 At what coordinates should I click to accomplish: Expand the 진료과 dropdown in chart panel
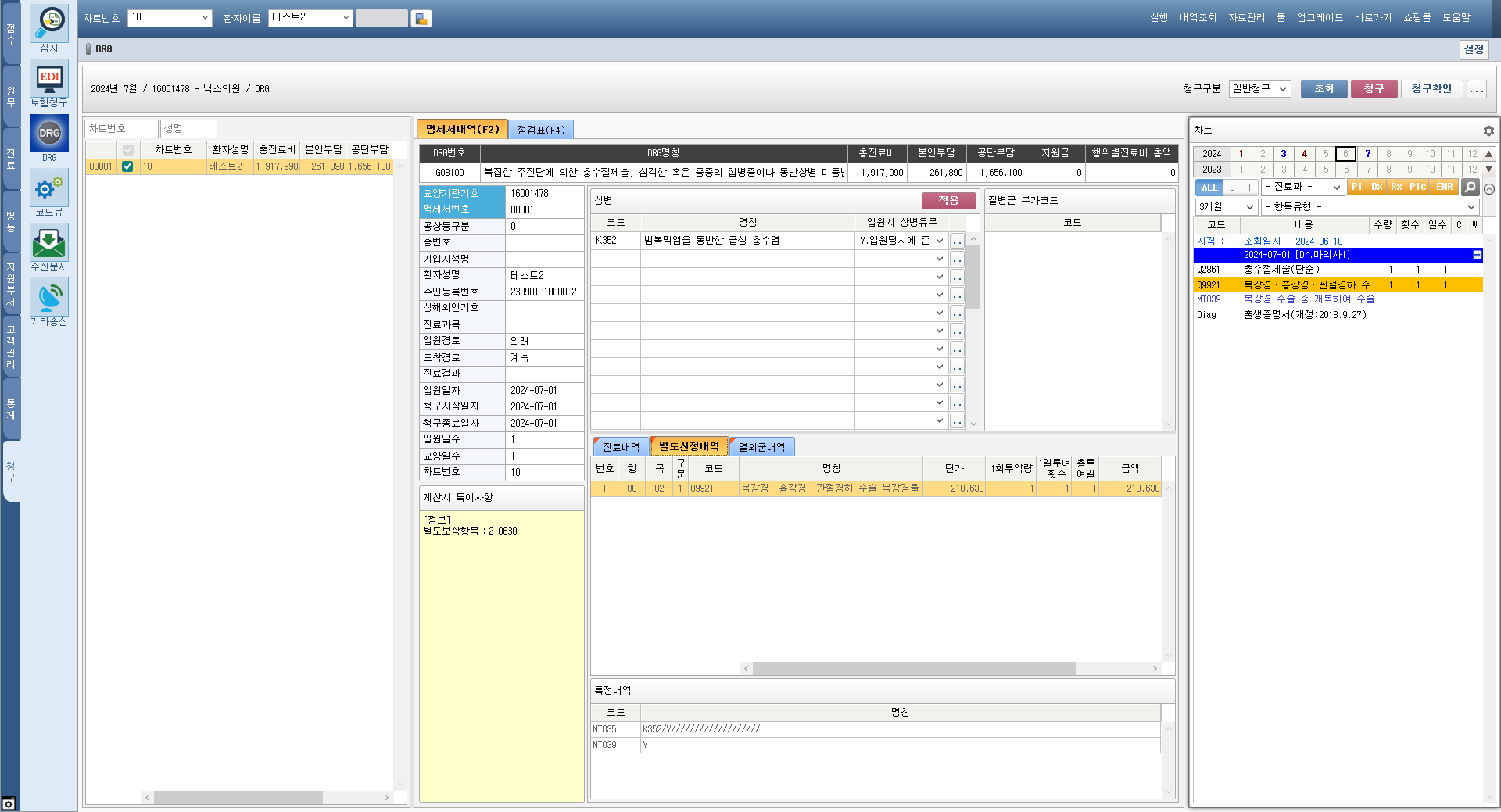pyautogui.click(x=1302, y=188)
